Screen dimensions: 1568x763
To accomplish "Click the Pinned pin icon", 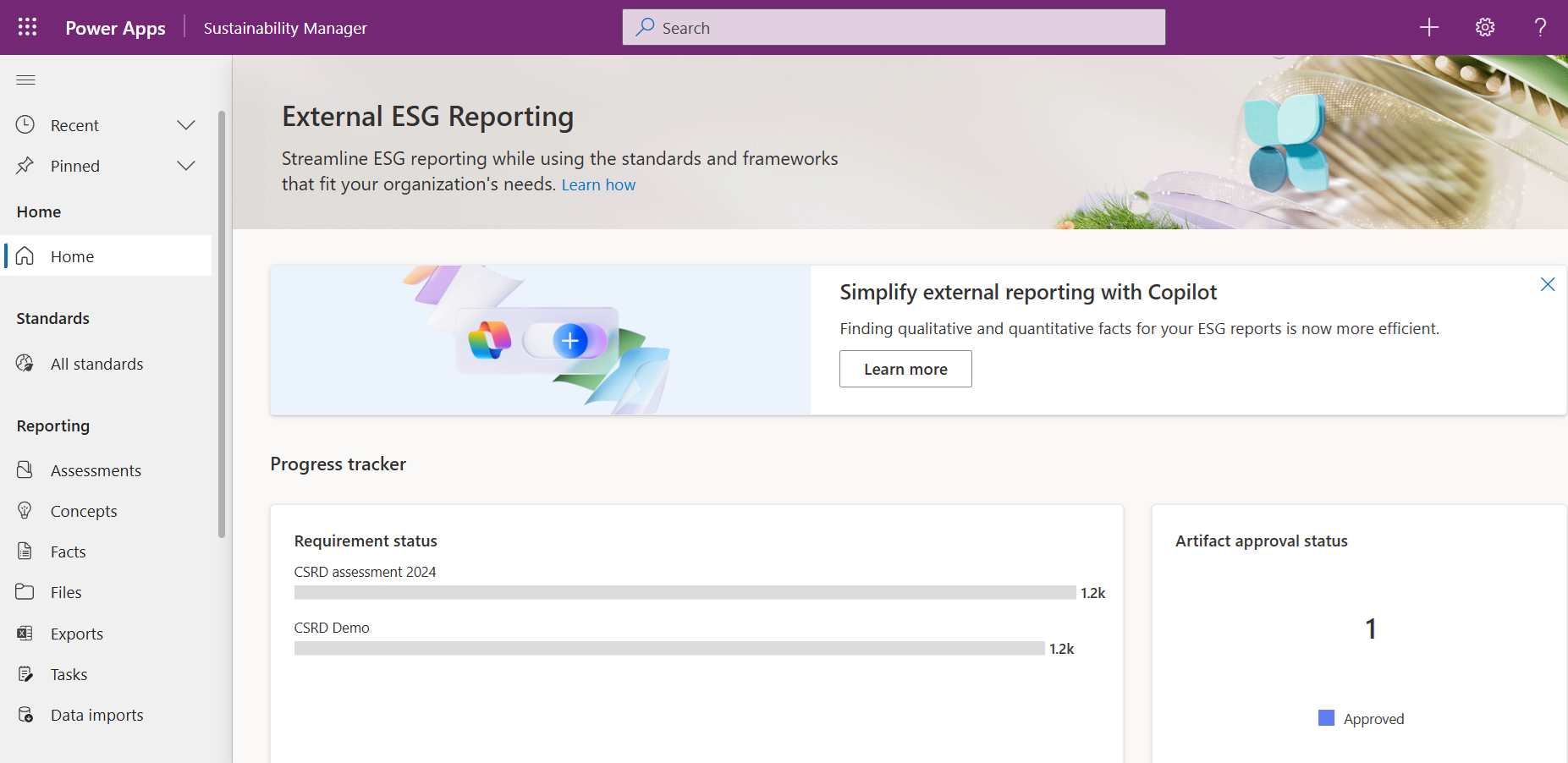I will (25, 166).
